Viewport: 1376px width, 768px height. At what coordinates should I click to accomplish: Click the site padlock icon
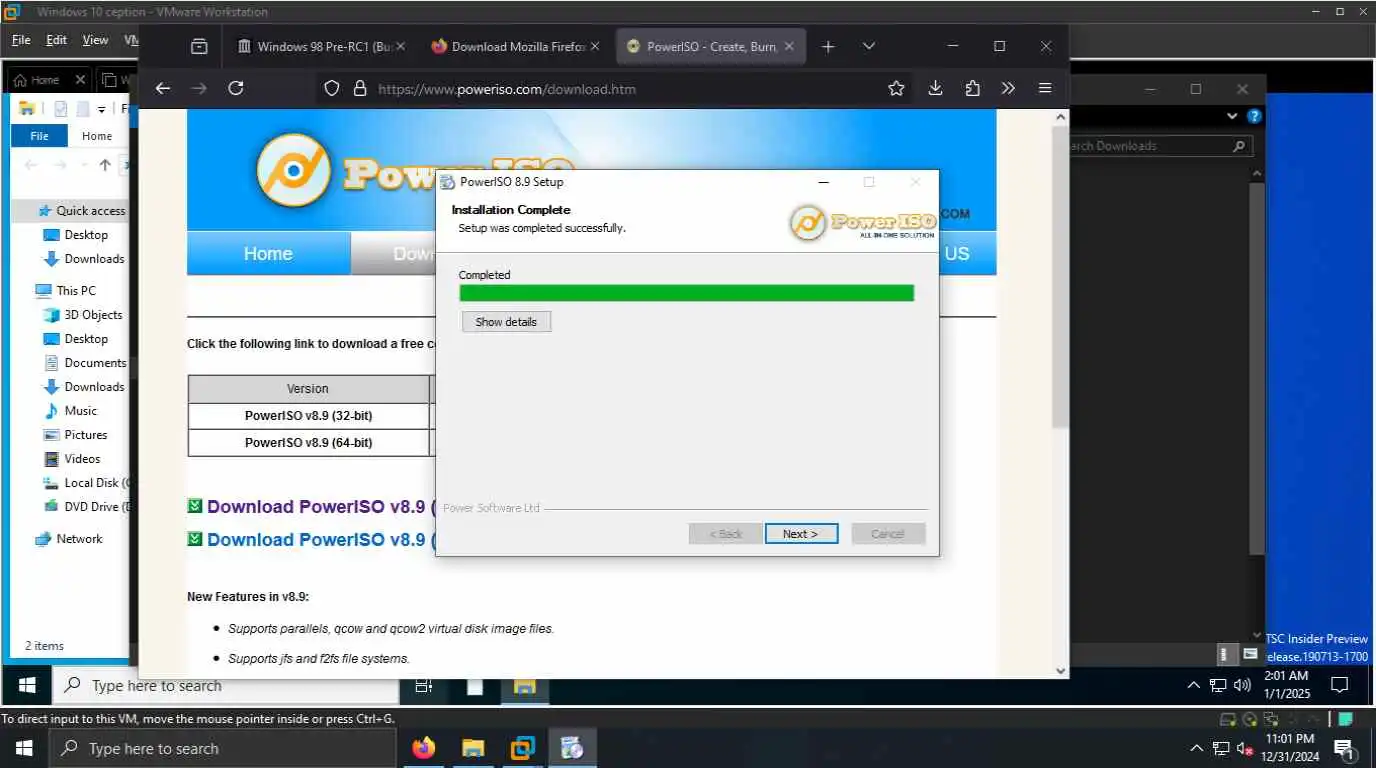(x=360, y=88)
